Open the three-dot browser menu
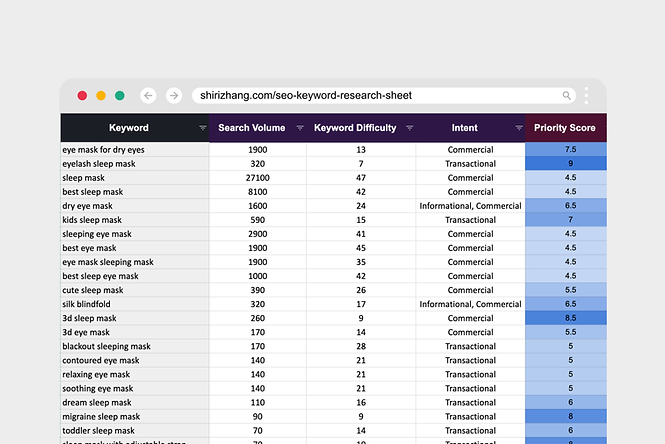The image size is (665, 444). [x=586, y=95]
